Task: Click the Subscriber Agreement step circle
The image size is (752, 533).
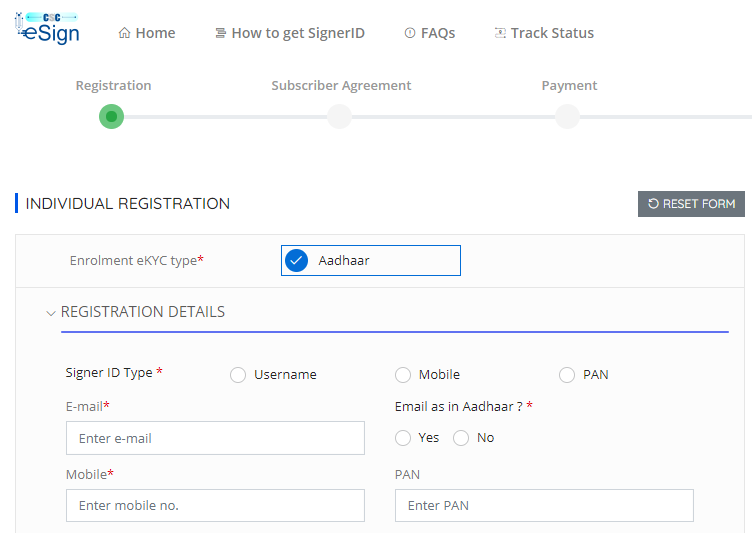Action: (x=340, y=117)
